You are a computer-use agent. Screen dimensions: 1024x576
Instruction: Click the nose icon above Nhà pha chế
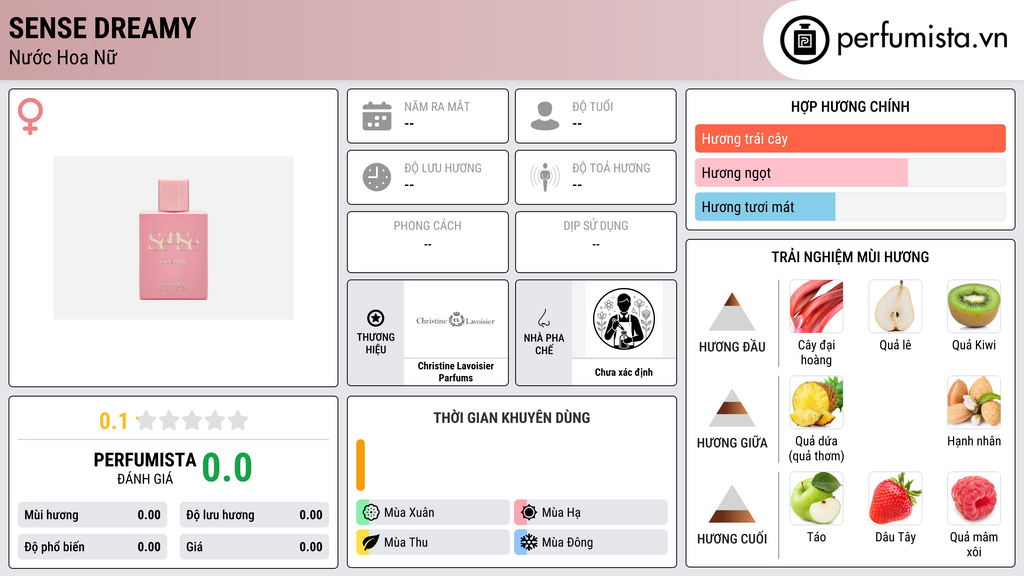click(543, 318)
